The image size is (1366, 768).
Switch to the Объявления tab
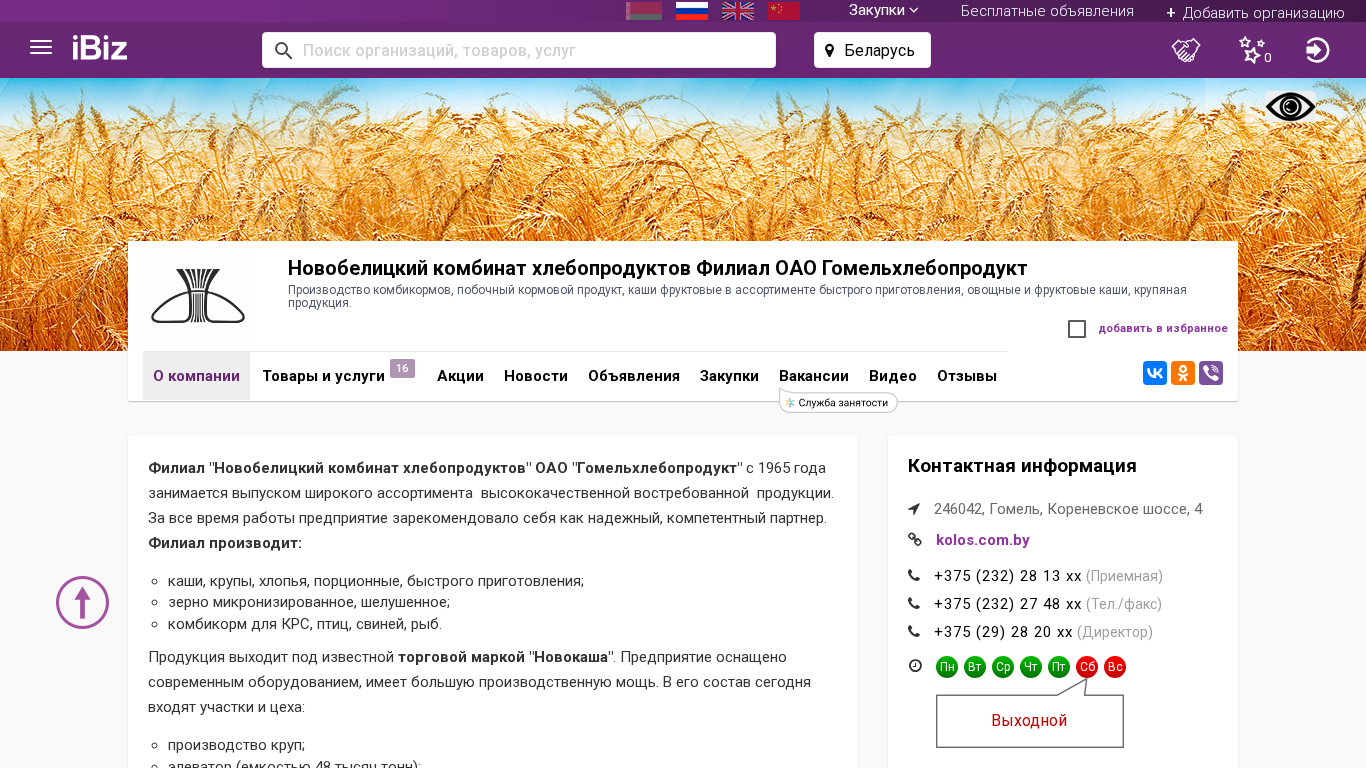pyautogui.click(x=634, y=376)
